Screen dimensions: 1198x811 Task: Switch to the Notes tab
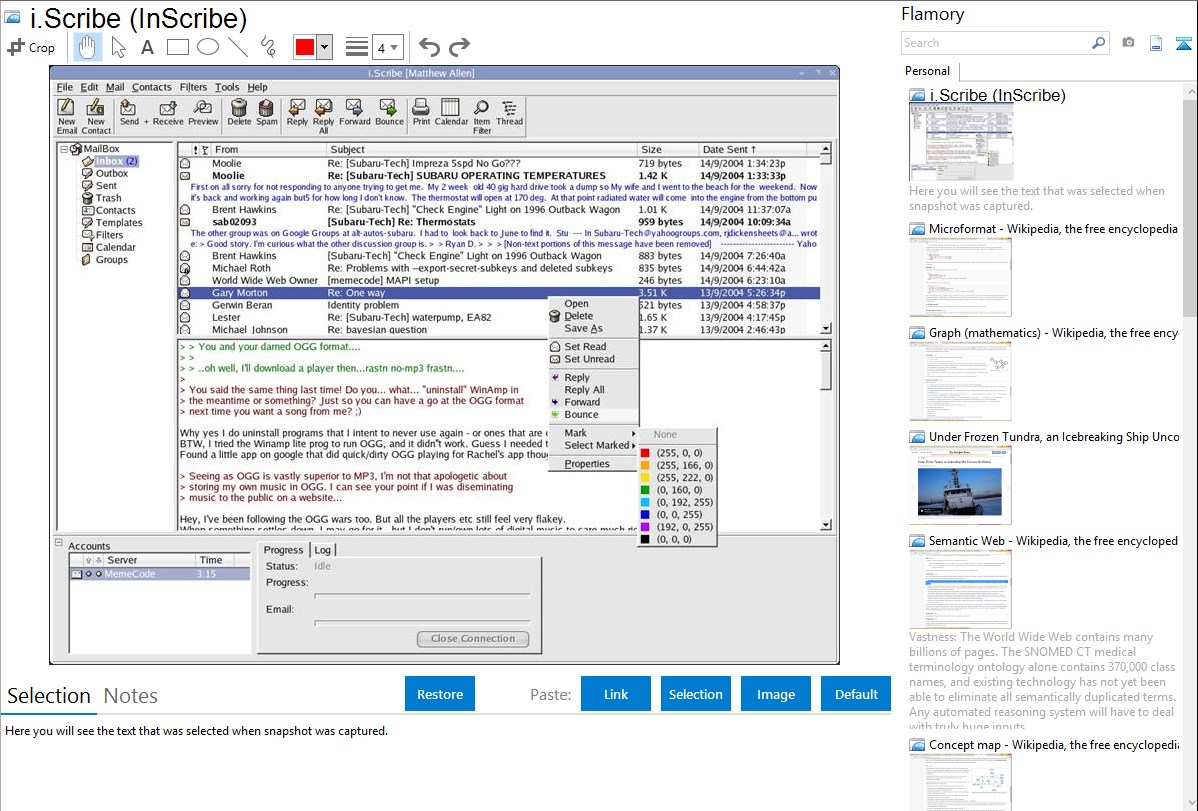pos(131,696)
